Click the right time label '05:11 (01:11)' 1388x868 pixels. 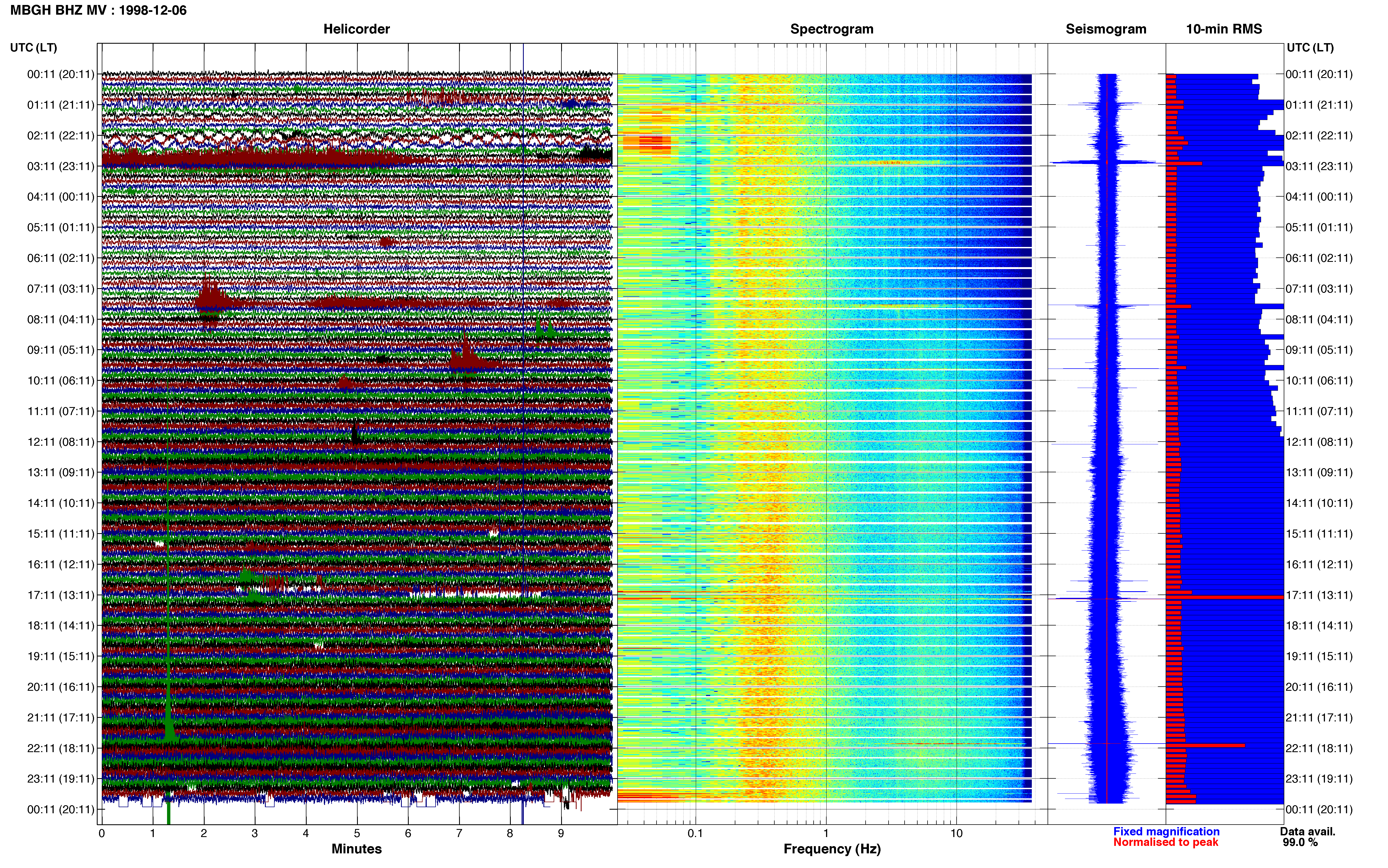(x=1319, y=227)
